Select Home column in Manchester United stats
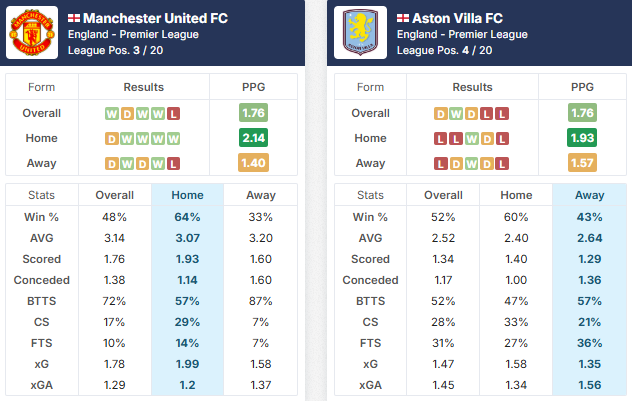Image resolution: width=632 pixels, height=401 pixels. 187,196
